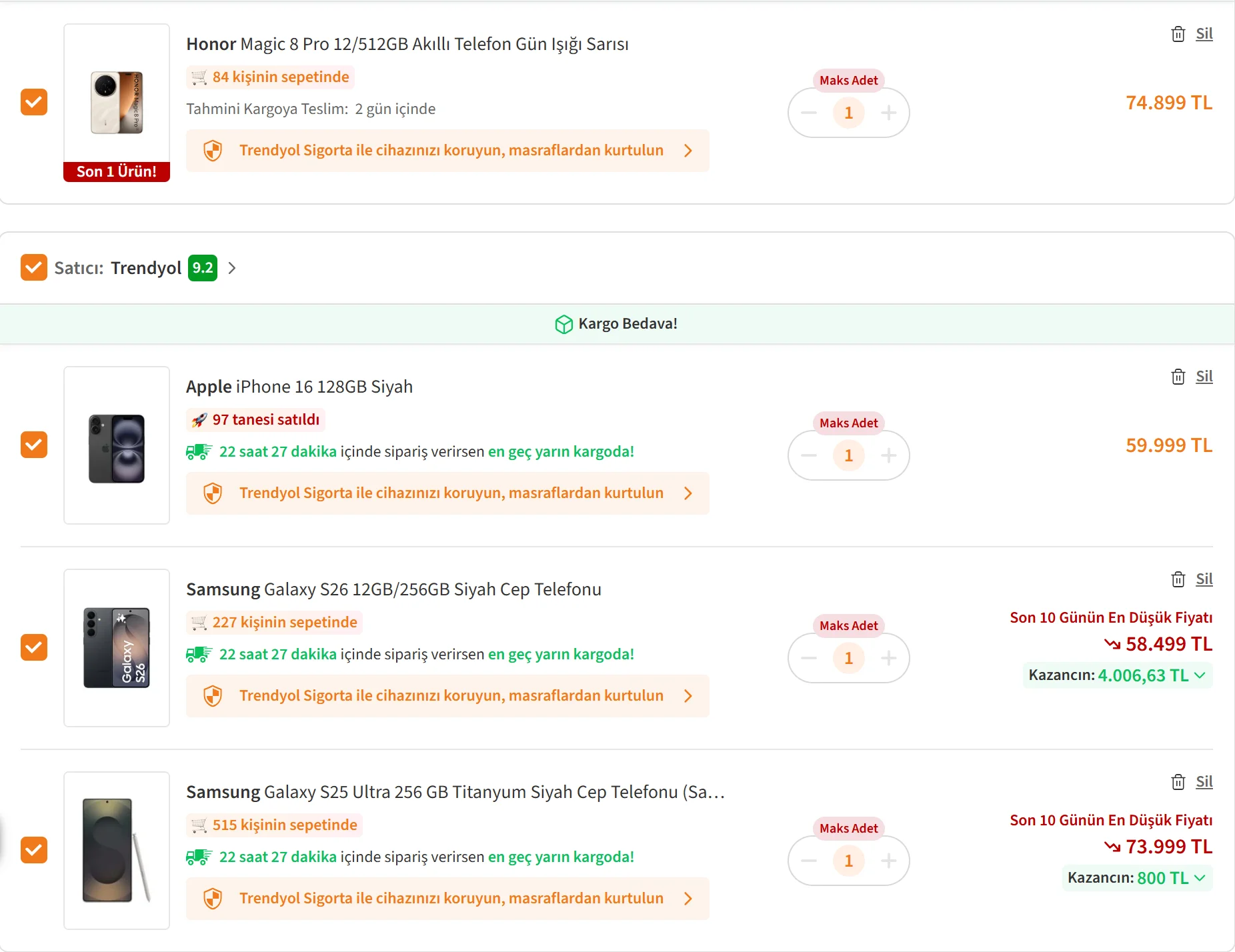Click the Son 1 Ürün! stock badge
1235x952 pixels.
click(117, 172)
